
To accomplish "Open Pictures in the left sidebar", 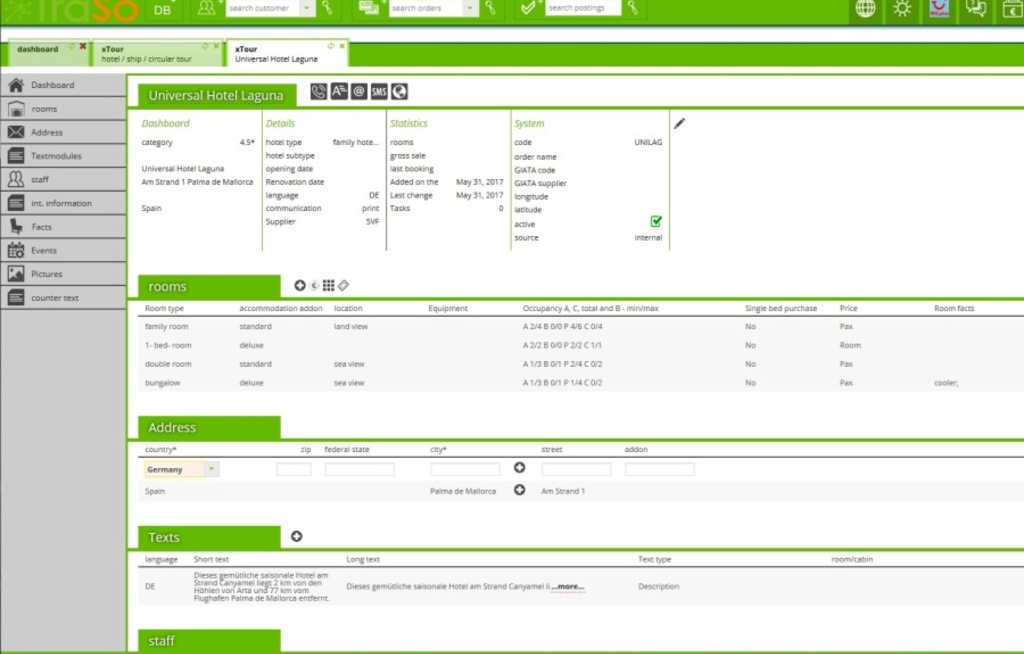I will point(63,274).
